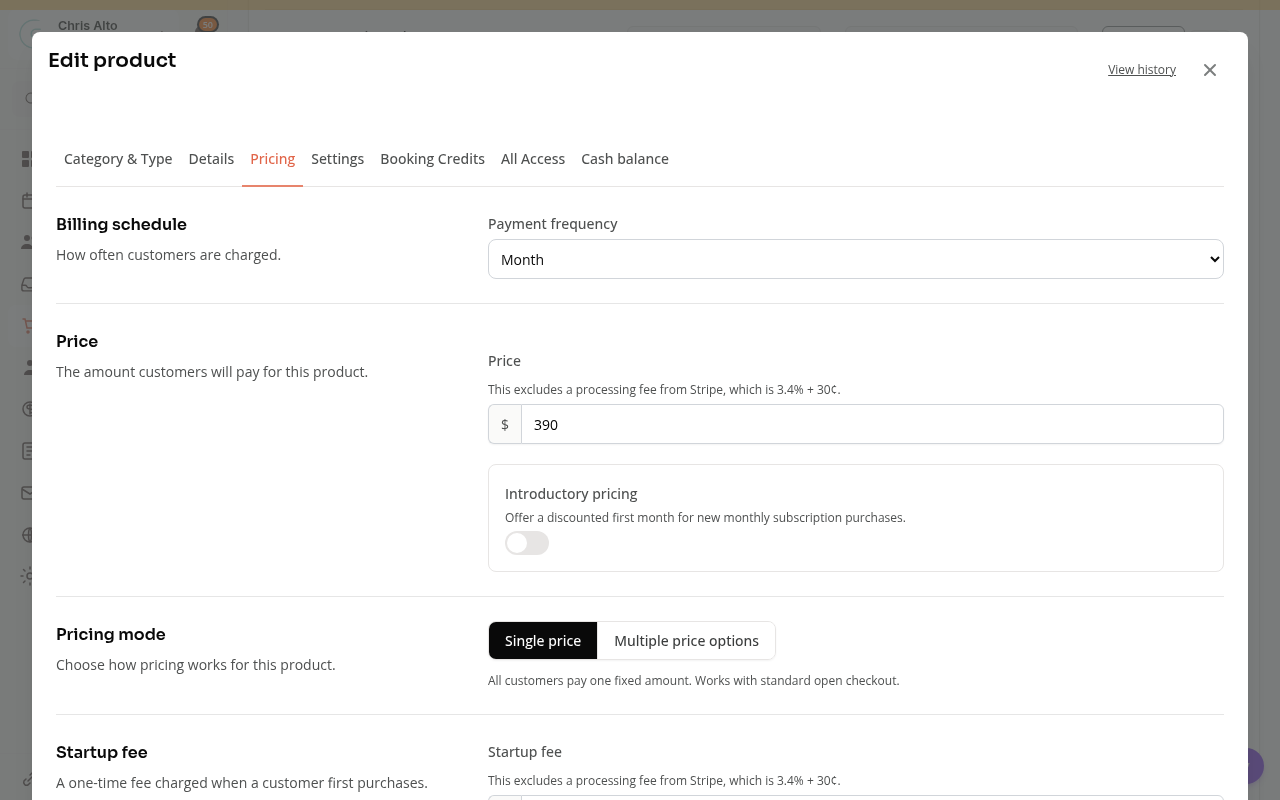Open the globe sidebar icon
The image size is (1280, 800).
coord(27,535)
